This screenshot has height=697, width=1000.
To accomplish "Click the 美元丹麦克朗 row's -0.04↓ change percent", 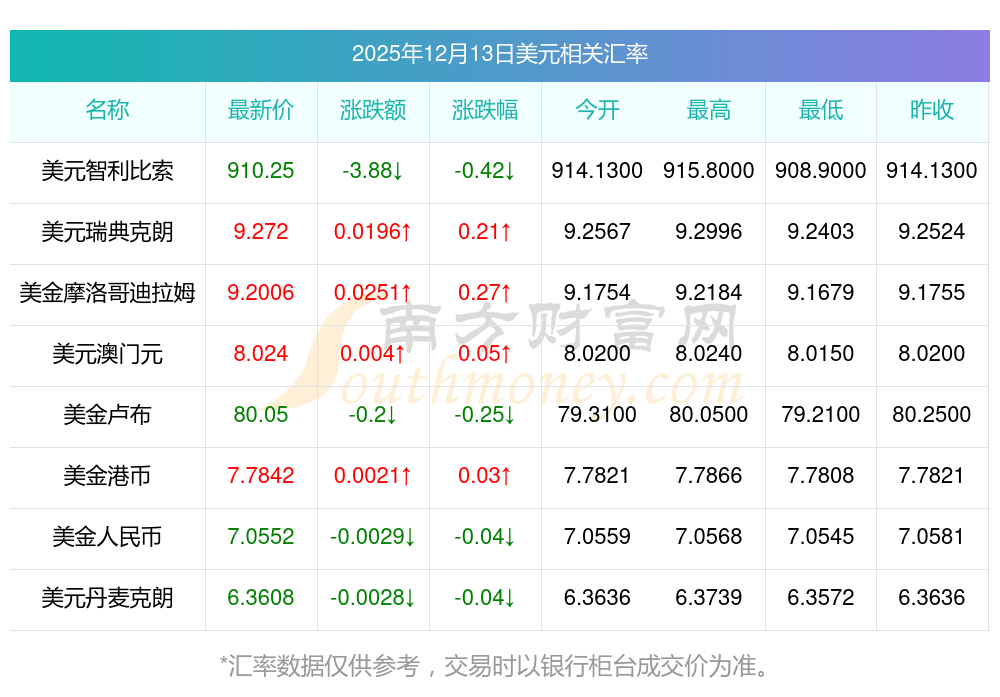I will click(485, 598).
